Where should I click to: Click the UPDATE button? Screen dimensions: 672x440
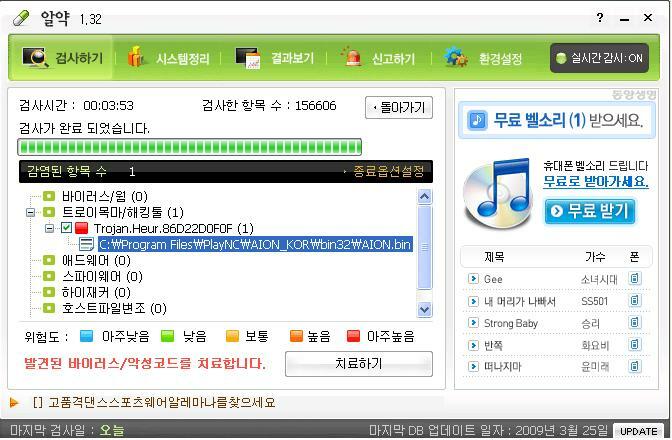[x=638, y=431]
